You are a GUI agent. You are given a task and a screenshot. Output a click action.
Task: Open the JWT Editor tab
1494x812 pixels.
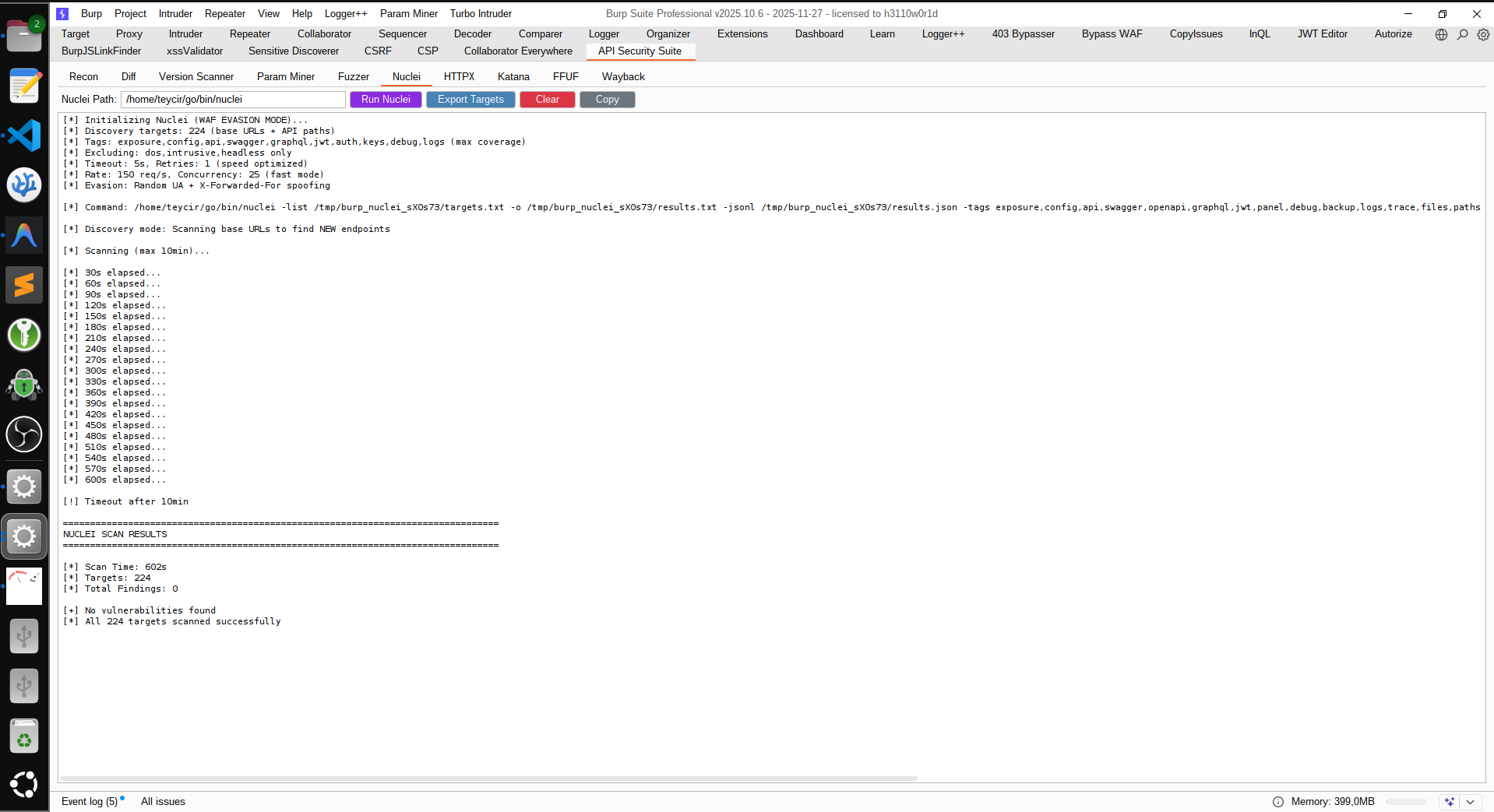pyautogui.click(x=1323, y=33)
